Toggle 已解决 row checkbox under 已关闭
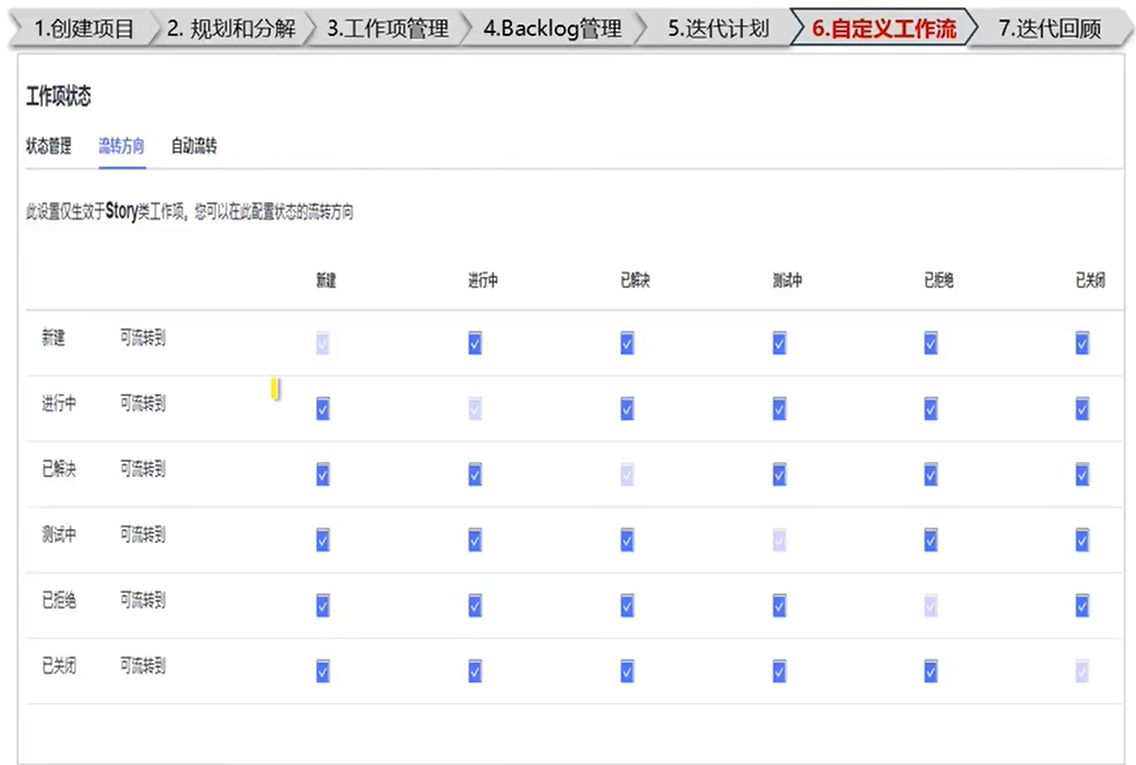Screen dimensions: 1136x765 pyautogui.click(x=1082, y=475)
